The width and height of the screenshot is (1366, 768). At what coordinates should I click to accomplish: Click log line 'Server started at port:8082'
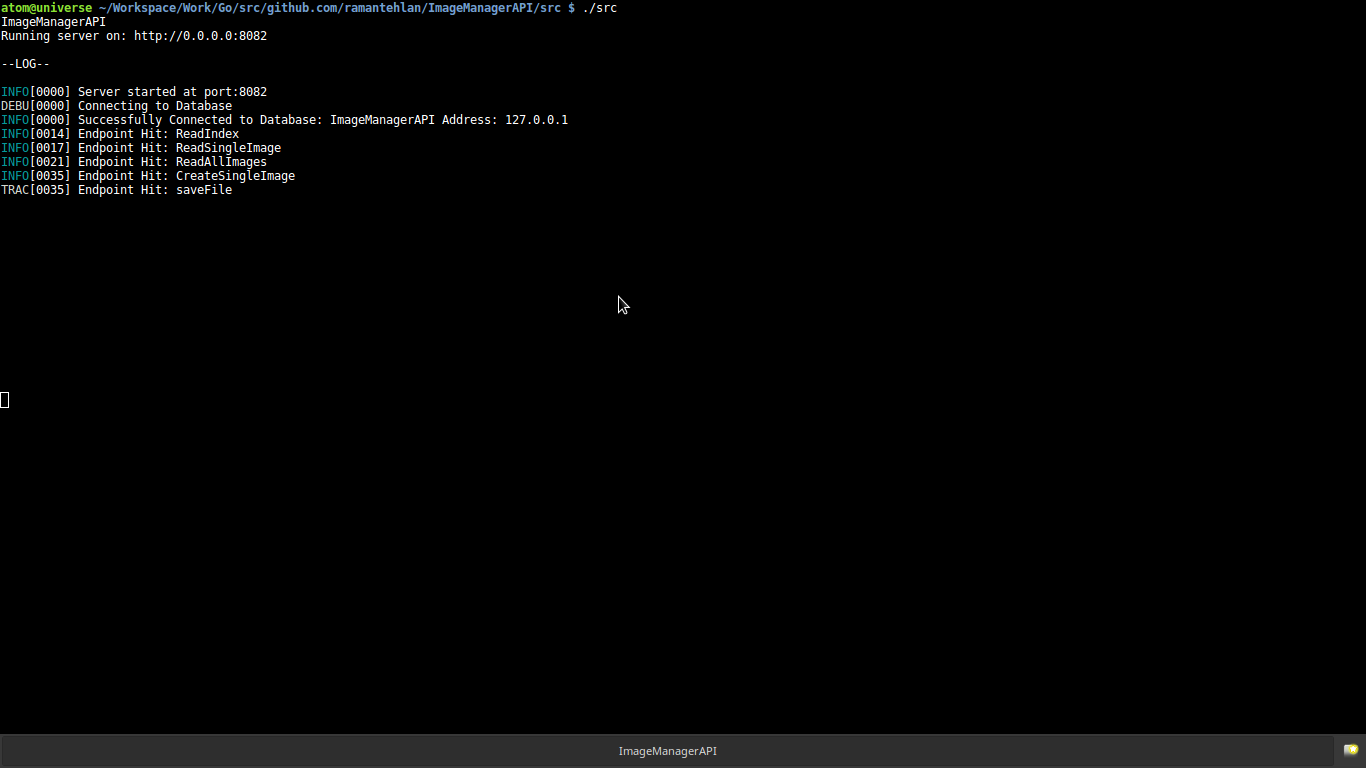click(x=134, y=92)
